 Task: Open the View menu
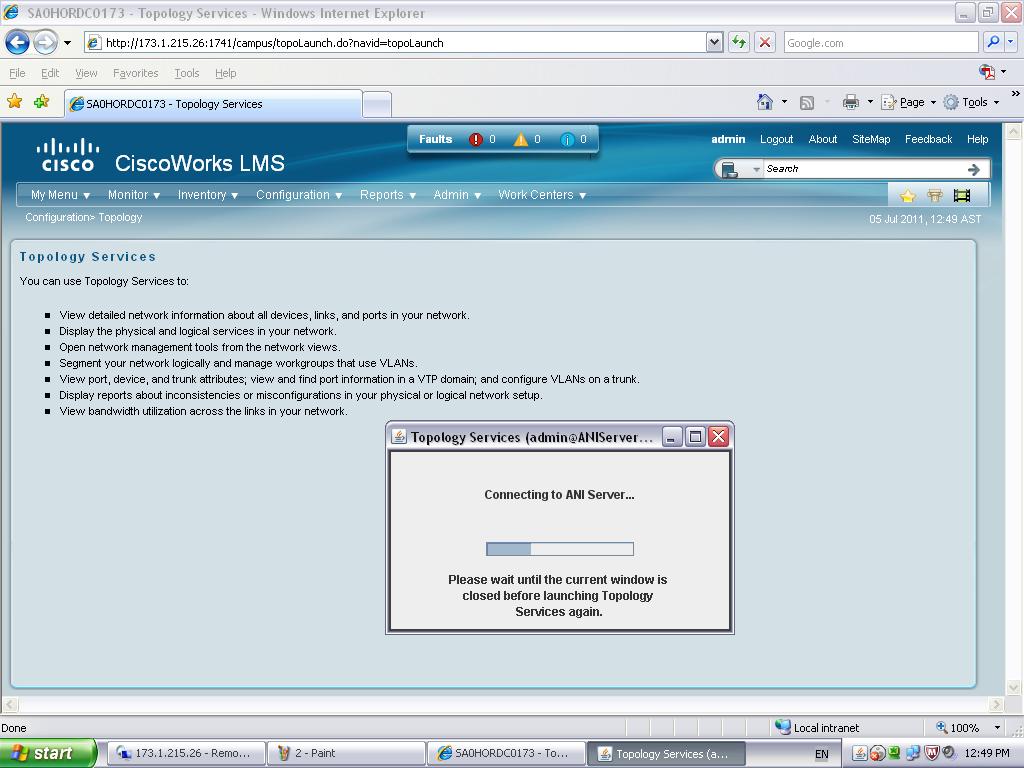(x=86, y=73)
